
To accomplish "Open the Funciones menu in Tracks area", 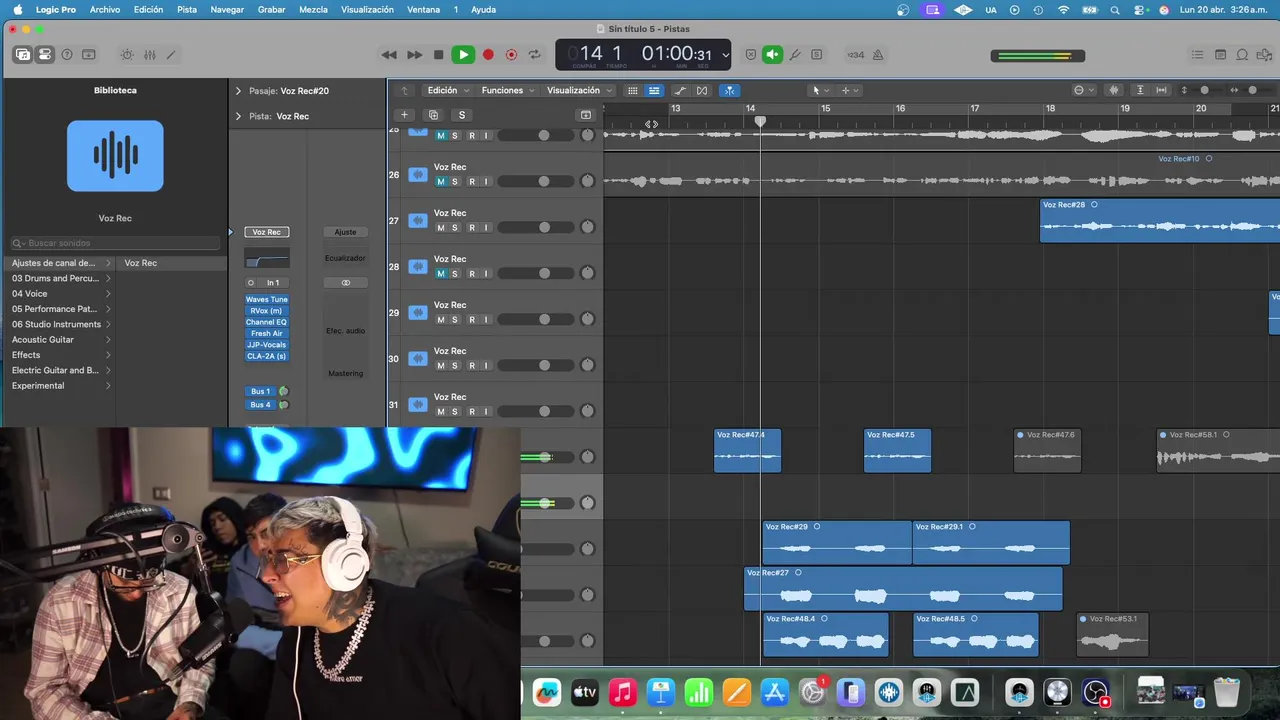I will click(506, 90).
